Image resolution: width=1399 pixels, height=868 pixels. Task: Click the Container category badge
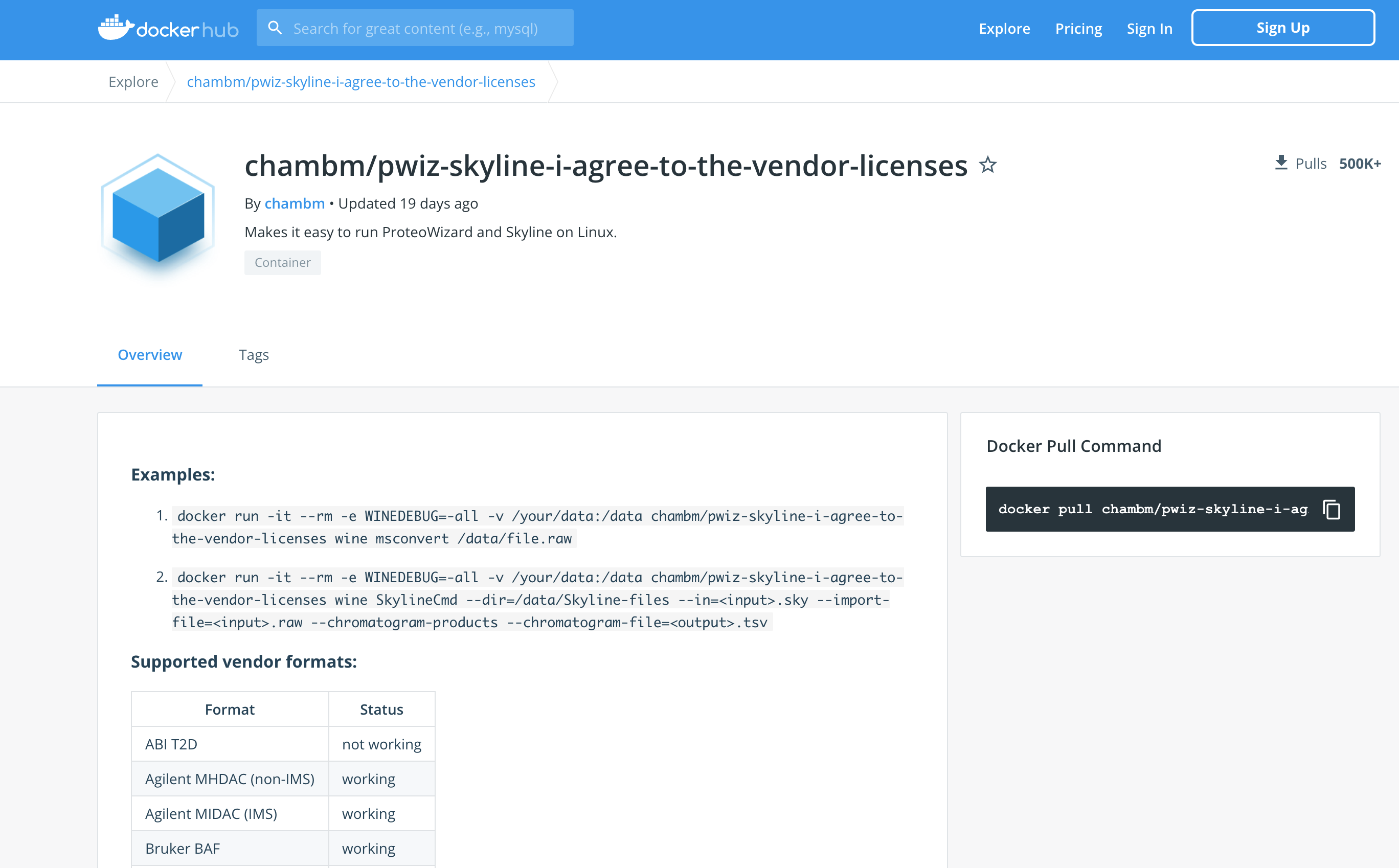tap(282, 262)
